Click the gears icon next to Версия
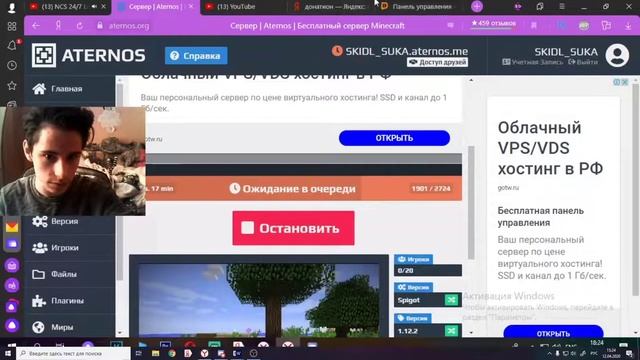The width and height of the screenshot is (640, 360). point(40,221)
